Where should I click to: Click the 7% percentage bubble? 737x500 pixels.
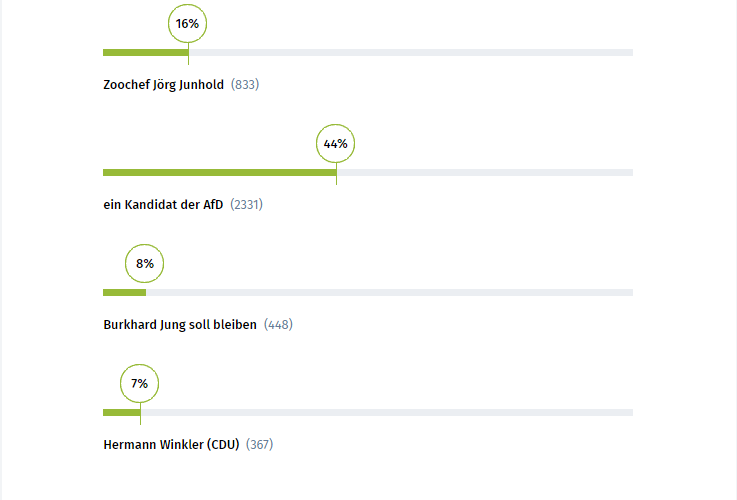point(140,384)
